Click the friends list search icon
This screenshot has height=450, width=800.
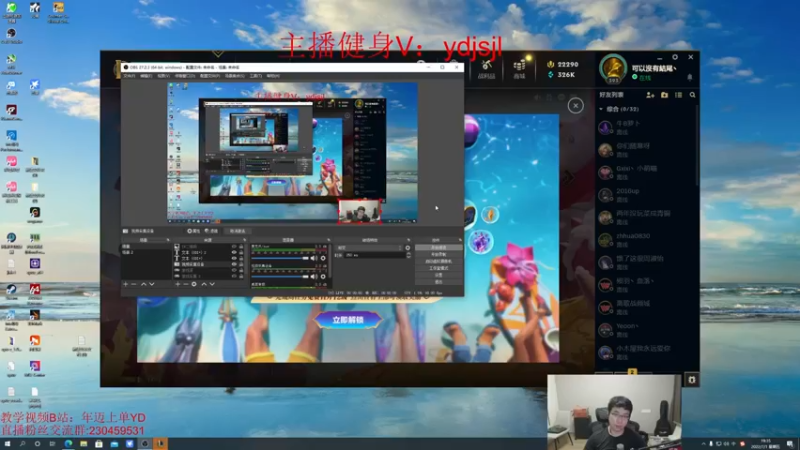tap(692, 95)
